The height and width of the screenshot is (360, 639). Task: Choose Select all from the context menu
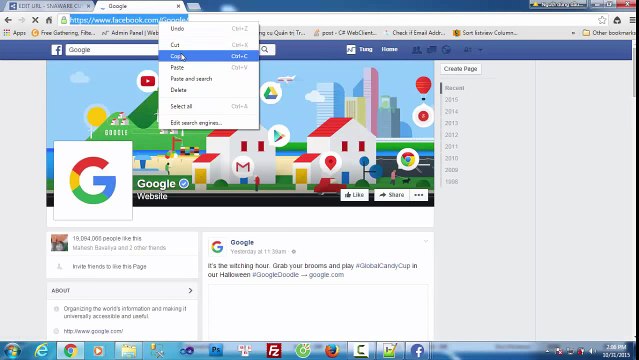tap(209, 106)
